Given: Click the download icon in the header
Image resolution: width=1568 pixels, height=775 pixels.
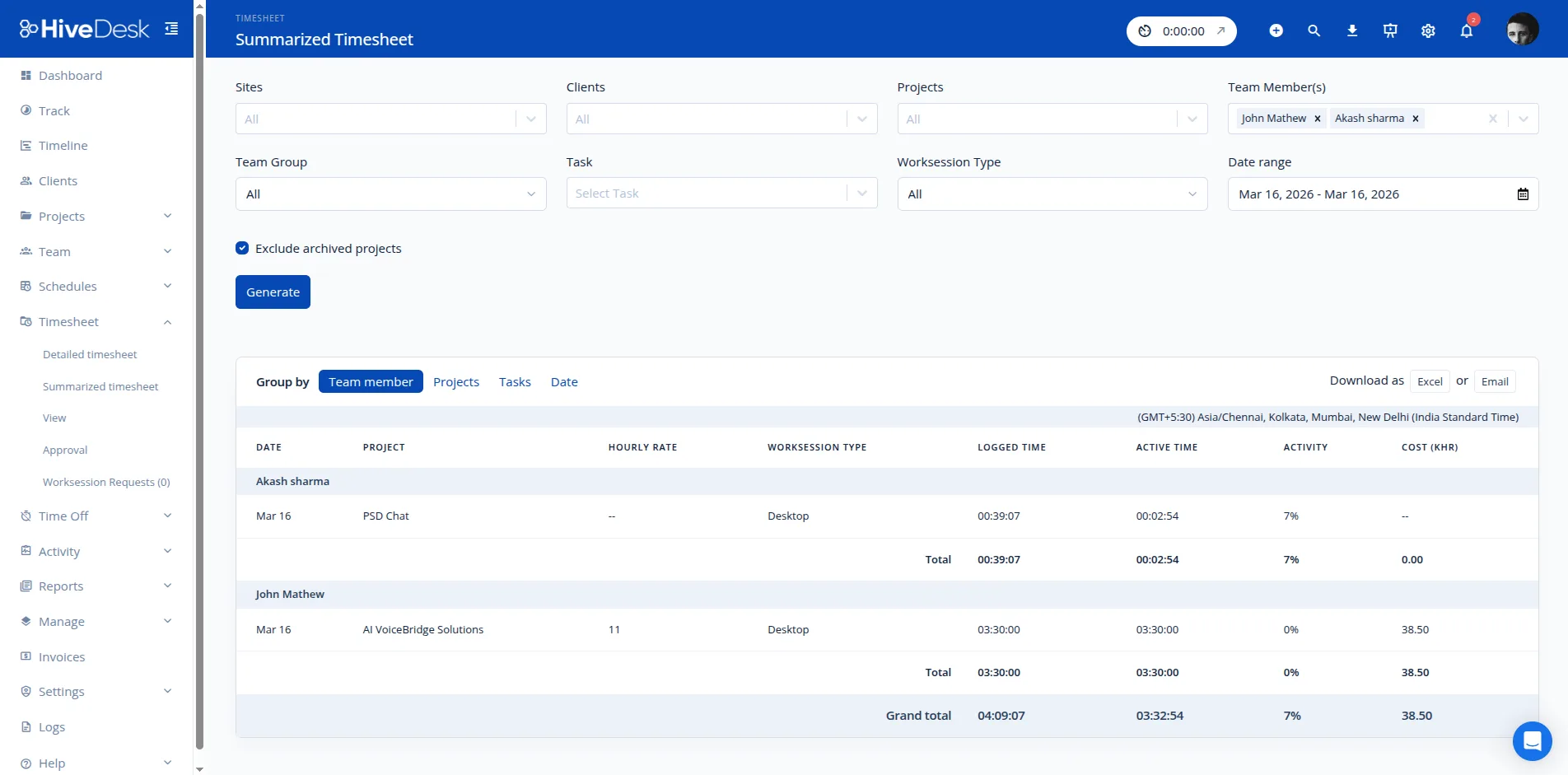Looking at the screenshot, I should (x=1351, y=30).
